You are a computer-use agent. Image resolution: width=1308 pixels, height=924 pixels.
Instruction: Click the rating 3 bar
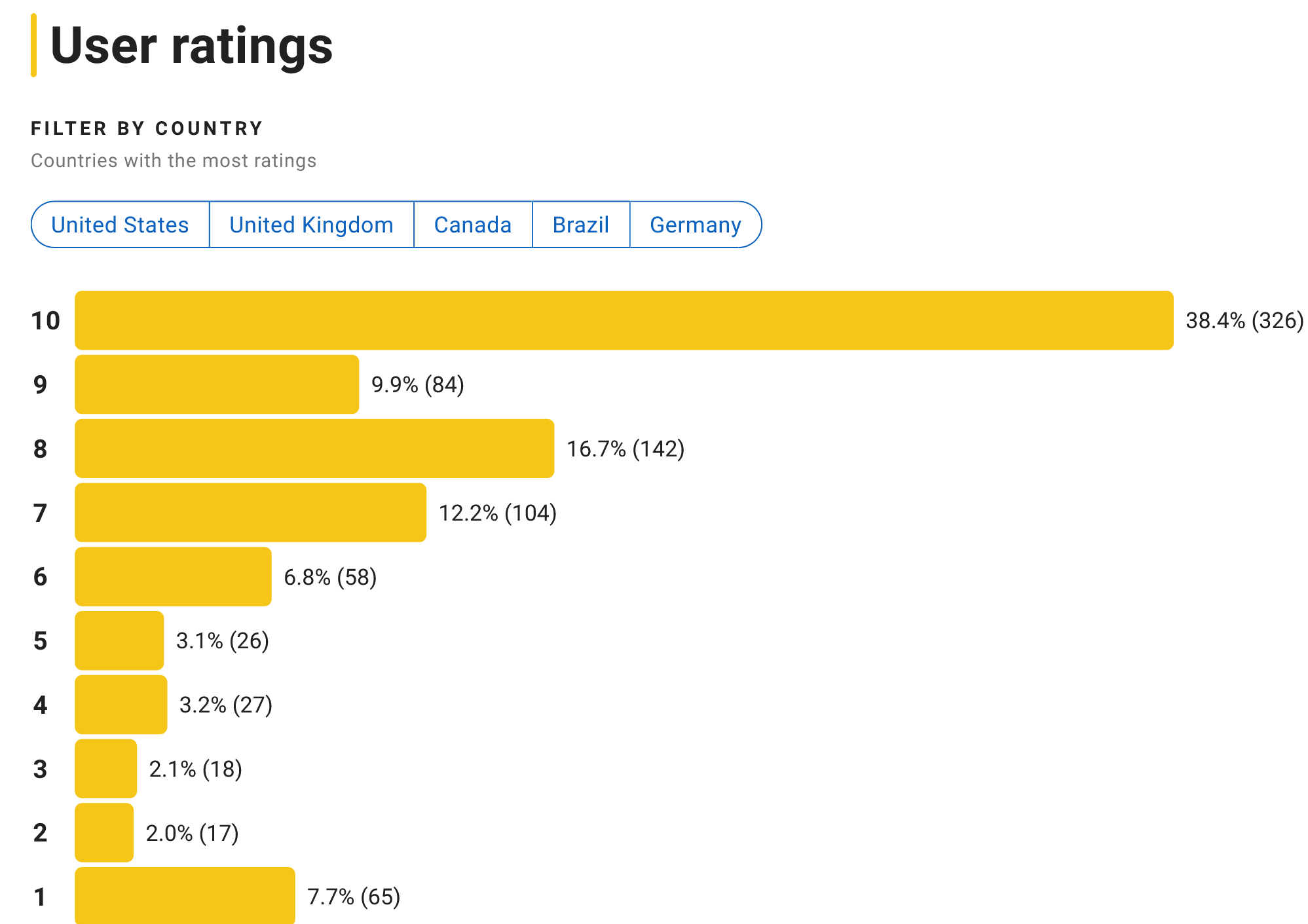pyautogui.click(x=106, y=769)
